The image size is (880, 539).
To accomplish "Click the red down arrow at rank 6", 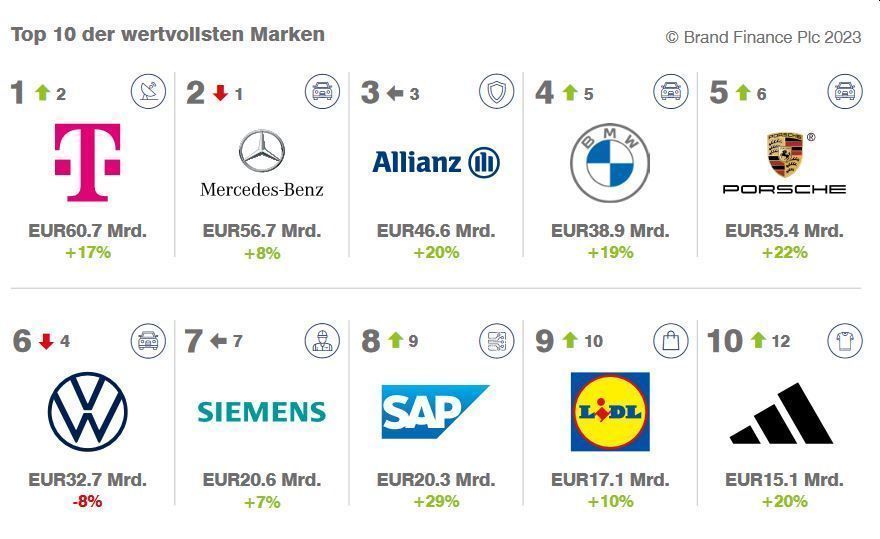I will [45, 341].
